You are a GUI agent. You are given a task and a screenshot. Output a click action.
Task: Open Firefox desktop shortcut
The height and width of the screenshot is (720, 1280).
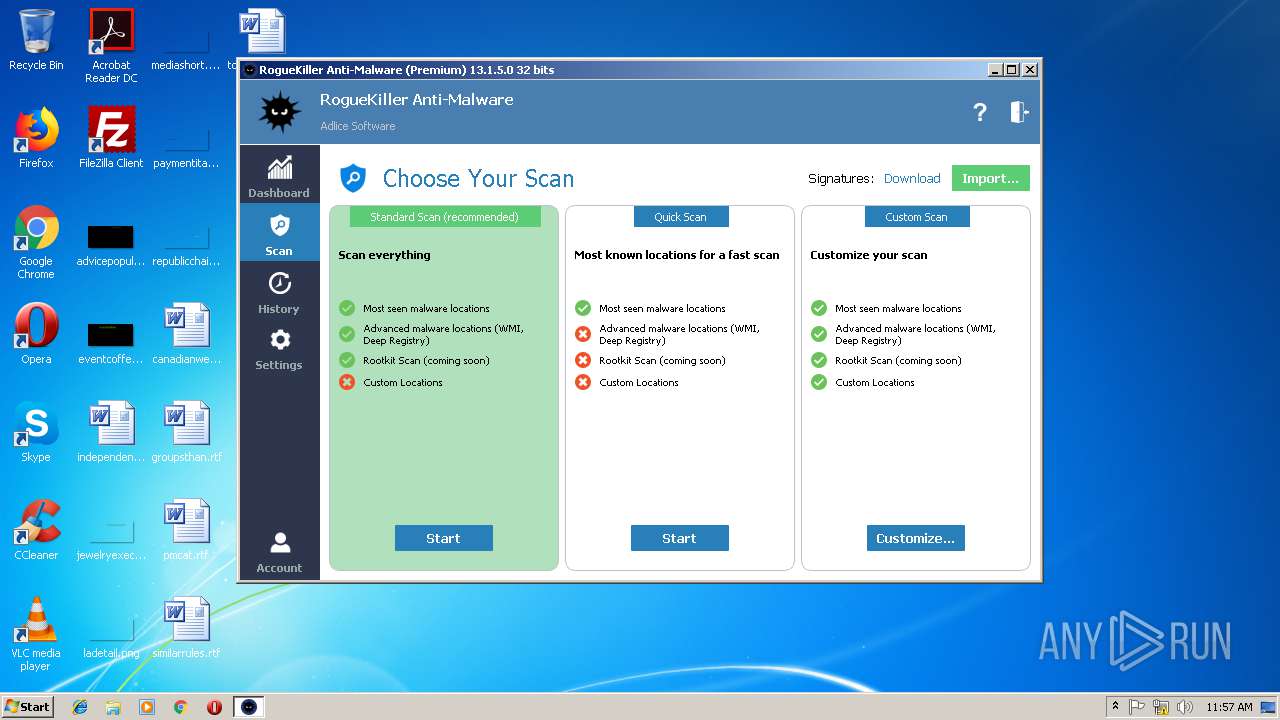tap(36, 138)
